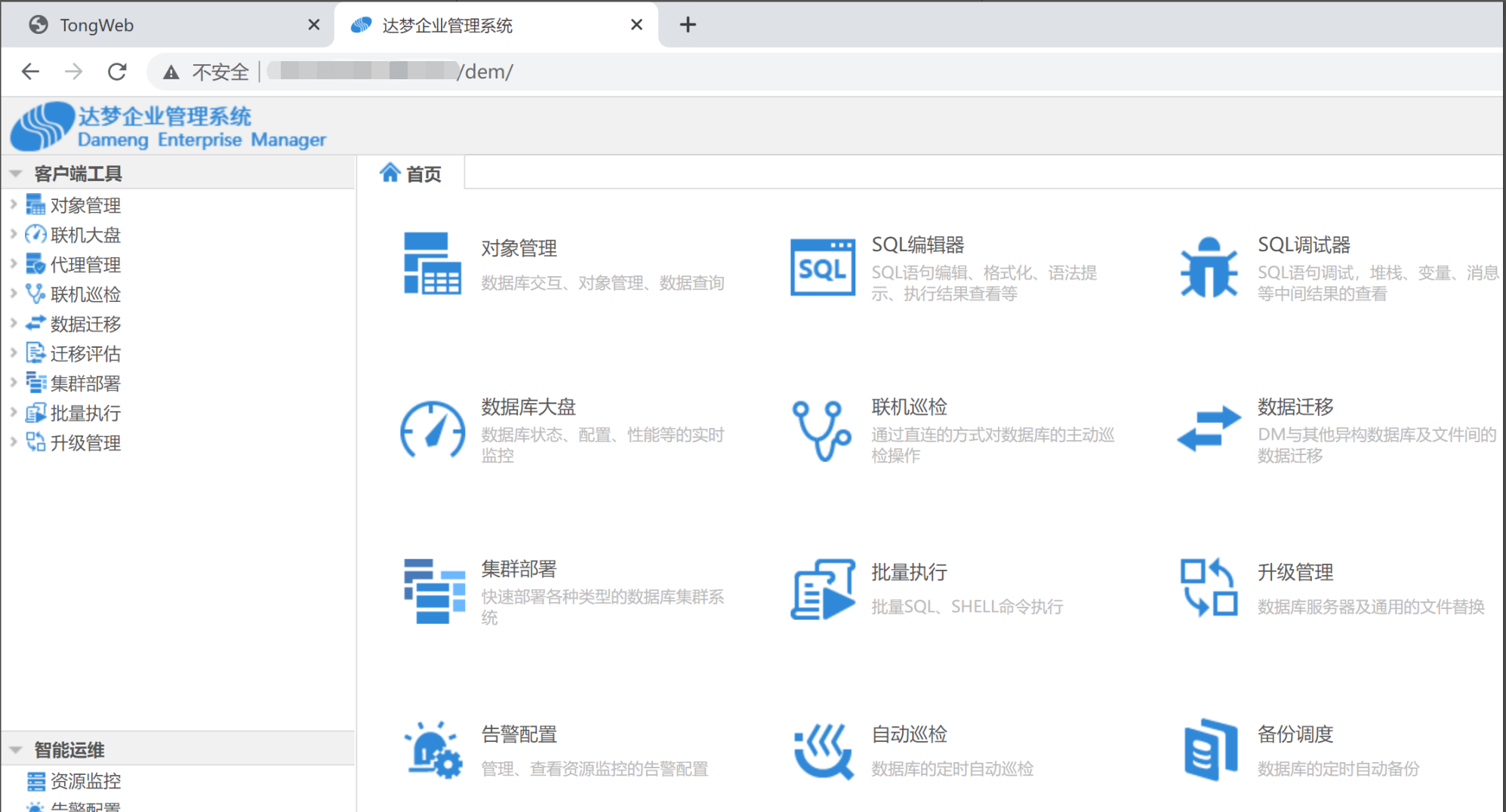
Task: Open 告警配置 alarm gear tile icon
Action: tap(433, 750)
